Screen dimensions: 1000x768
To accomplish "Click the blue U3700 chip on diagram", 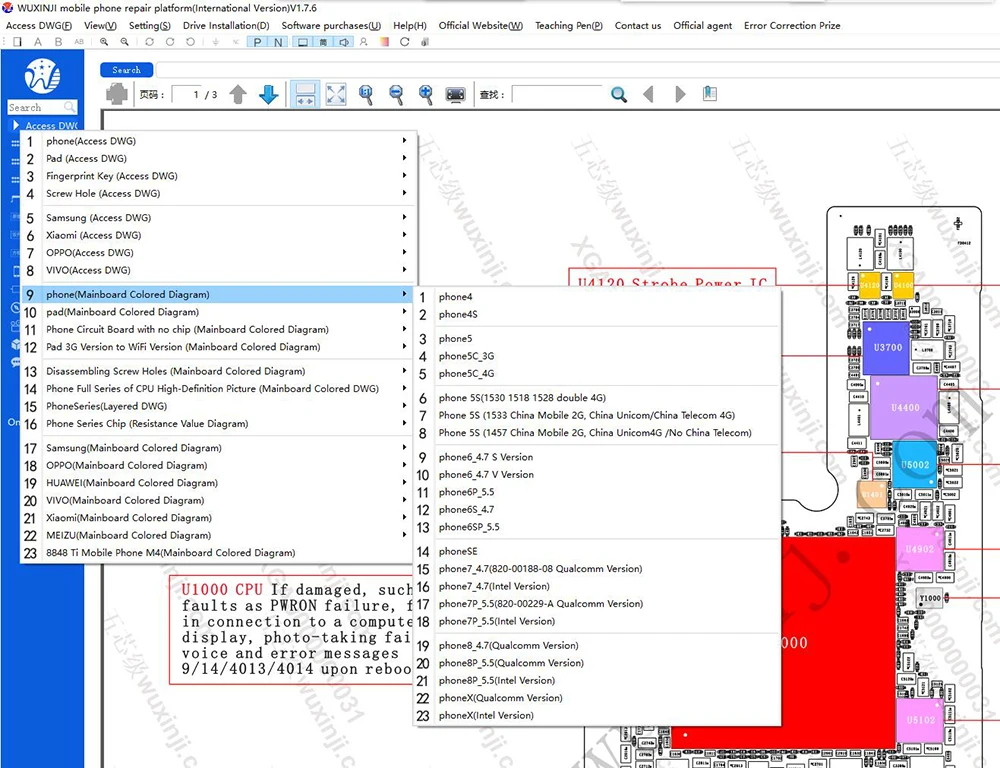I will tap(886, 348).
